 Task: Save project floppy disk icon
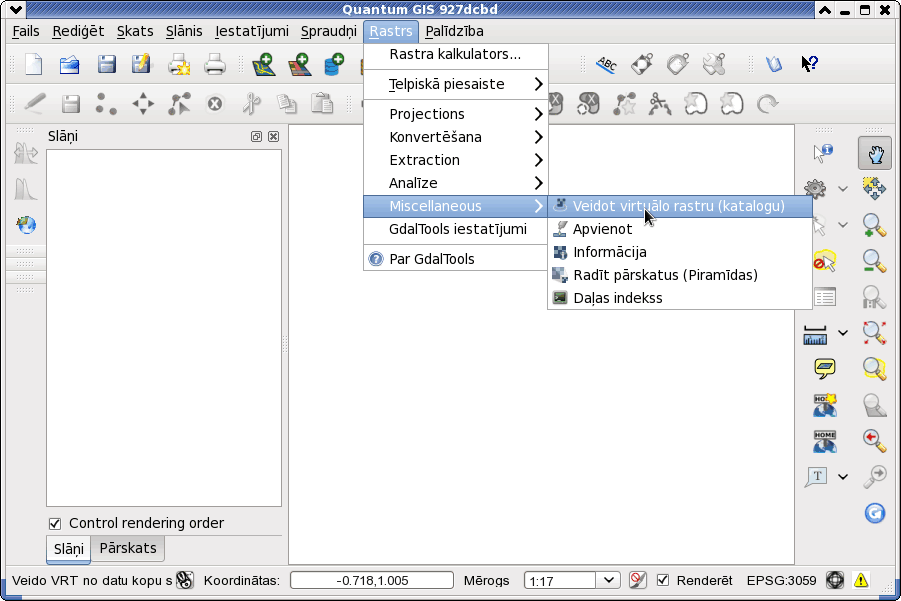(106, 64)
